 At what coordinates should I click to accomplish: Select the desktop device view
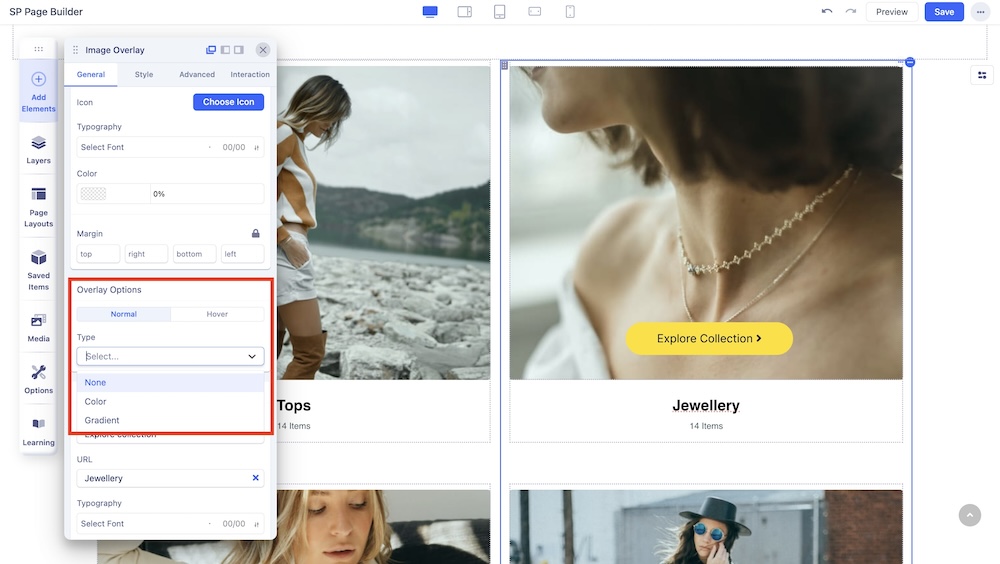coord(430,12)
